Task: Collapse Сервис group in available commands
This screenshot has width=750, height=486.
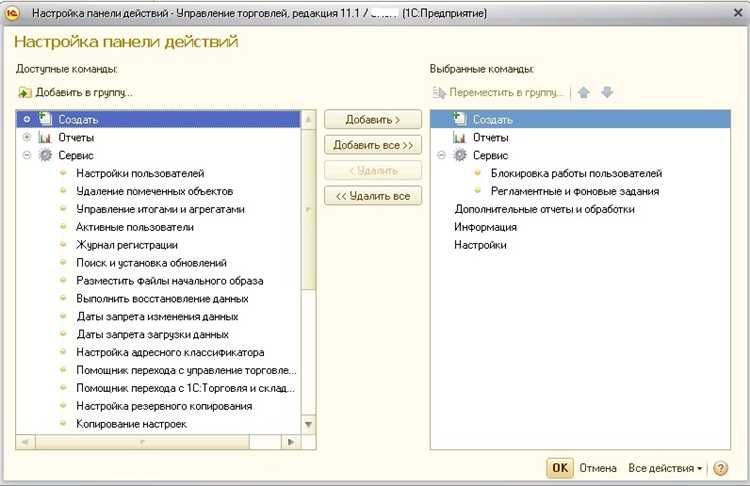Action: pos(27,155)
